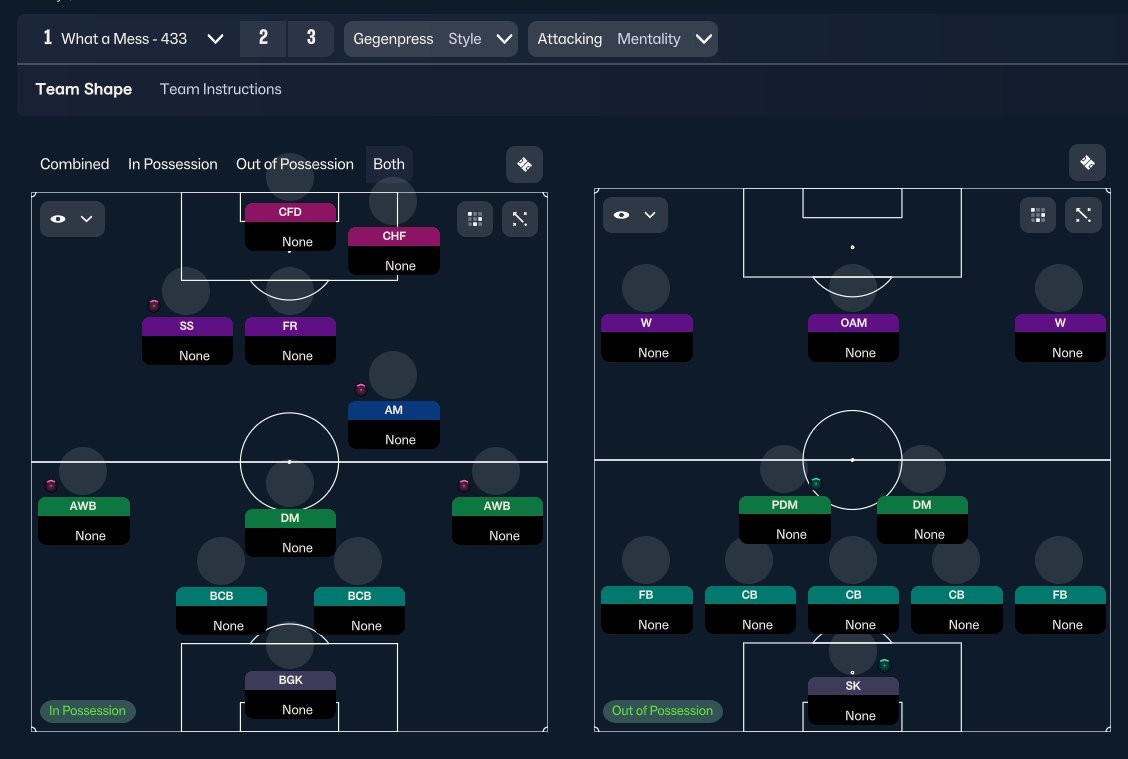Open the Attacking Mentality dropdown
Image resolution: width=1128 pixels, height=759 pixels.
point(623,39)
